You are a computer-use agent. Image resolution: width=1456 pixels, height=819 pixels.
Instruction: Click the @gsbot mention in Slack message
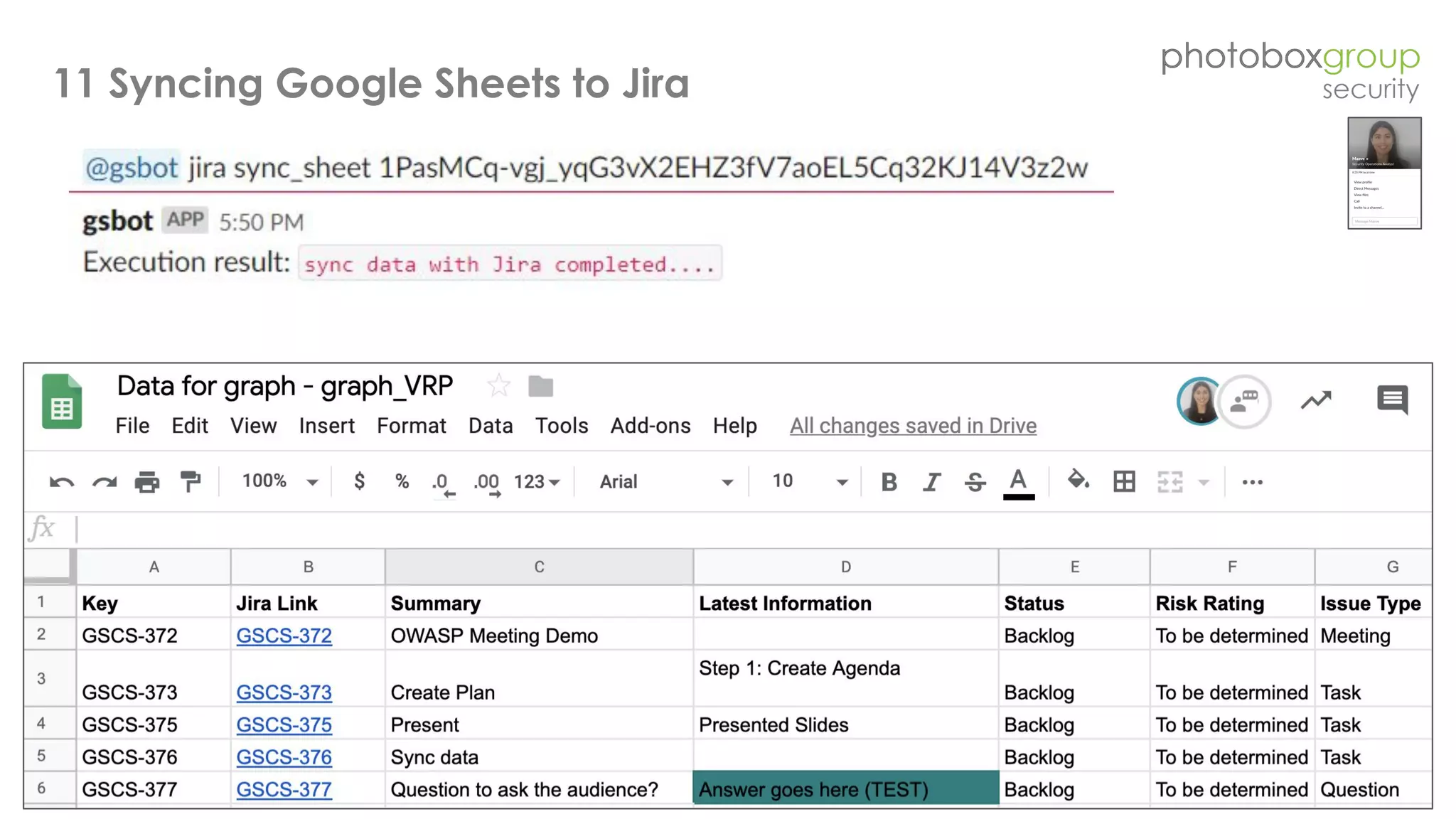132,168
